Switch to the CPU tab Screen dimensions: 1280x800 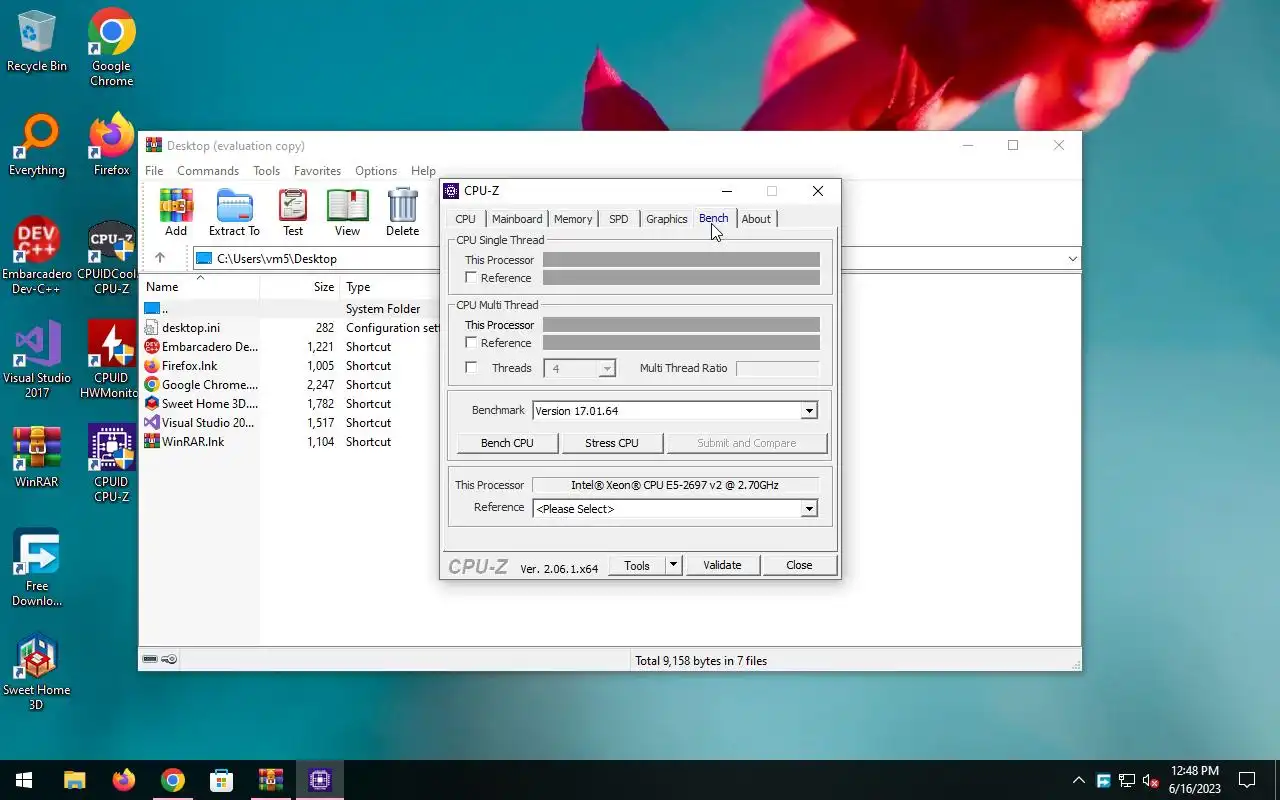pos(466,219)
